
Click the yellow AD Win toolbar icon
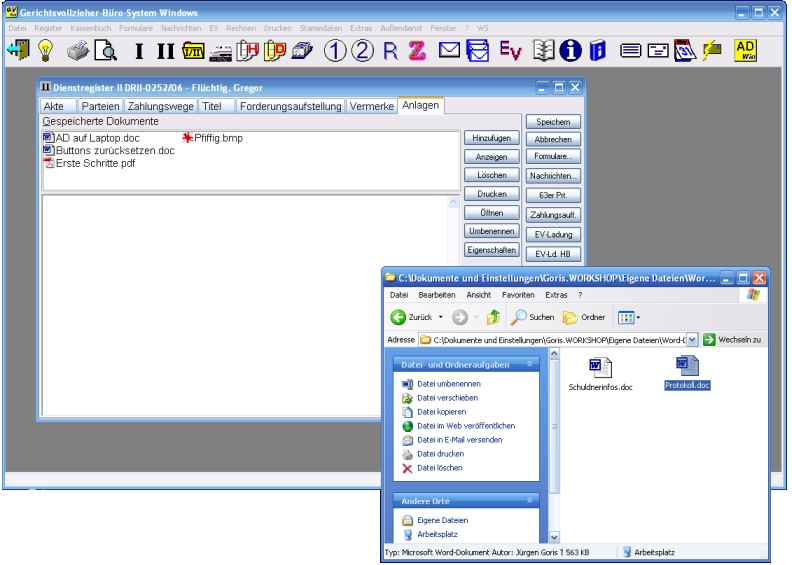745,50
